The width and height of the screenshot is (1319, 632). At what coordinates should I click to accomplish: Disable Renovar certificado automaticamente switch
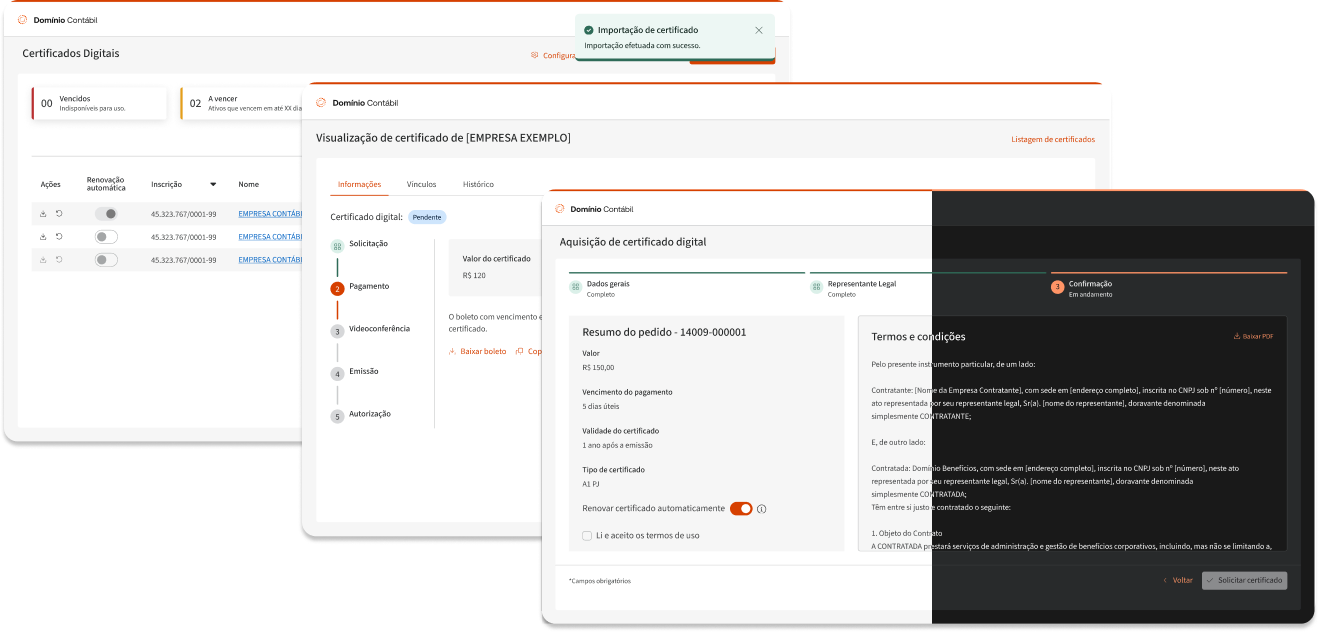click(741, 509)
